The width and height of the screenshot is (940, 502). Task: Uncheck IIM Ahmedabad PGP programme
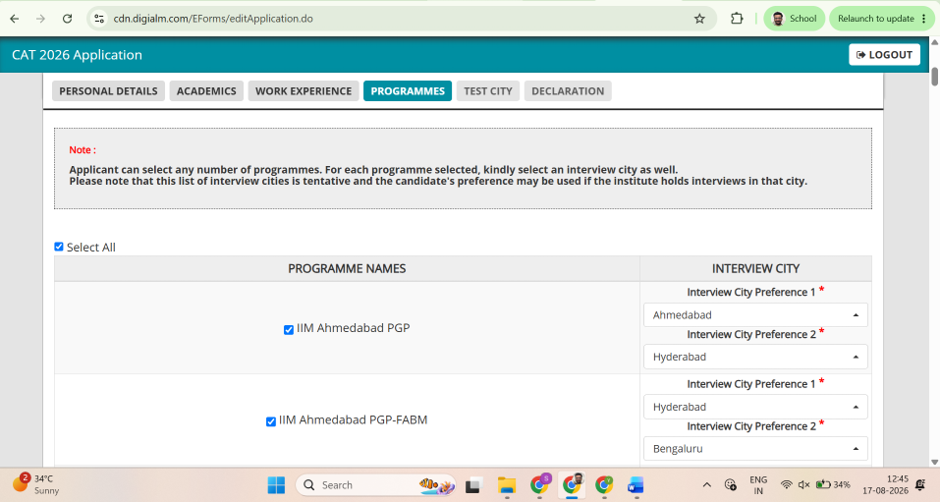click(288, 329)
